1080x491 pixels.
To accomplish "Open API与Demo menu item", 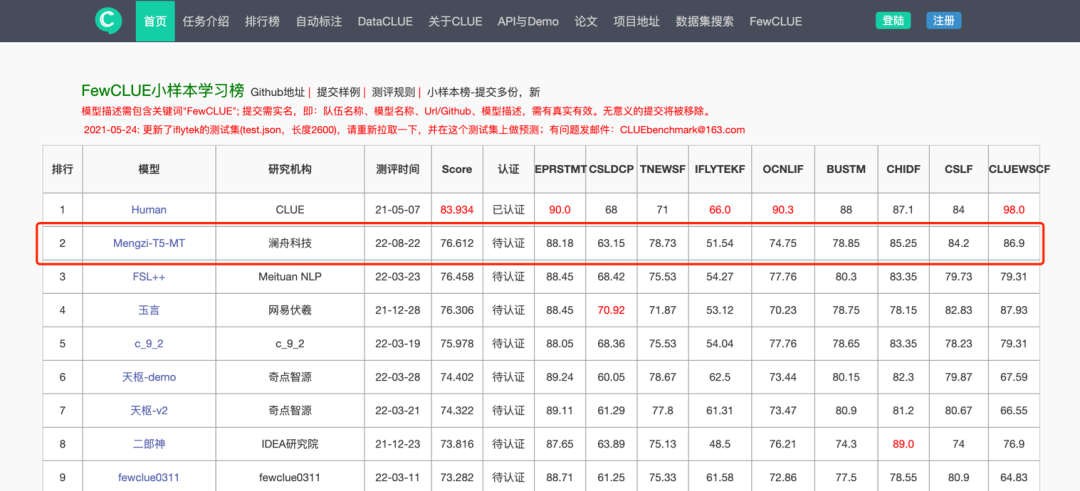I will (x=528, y=21).
